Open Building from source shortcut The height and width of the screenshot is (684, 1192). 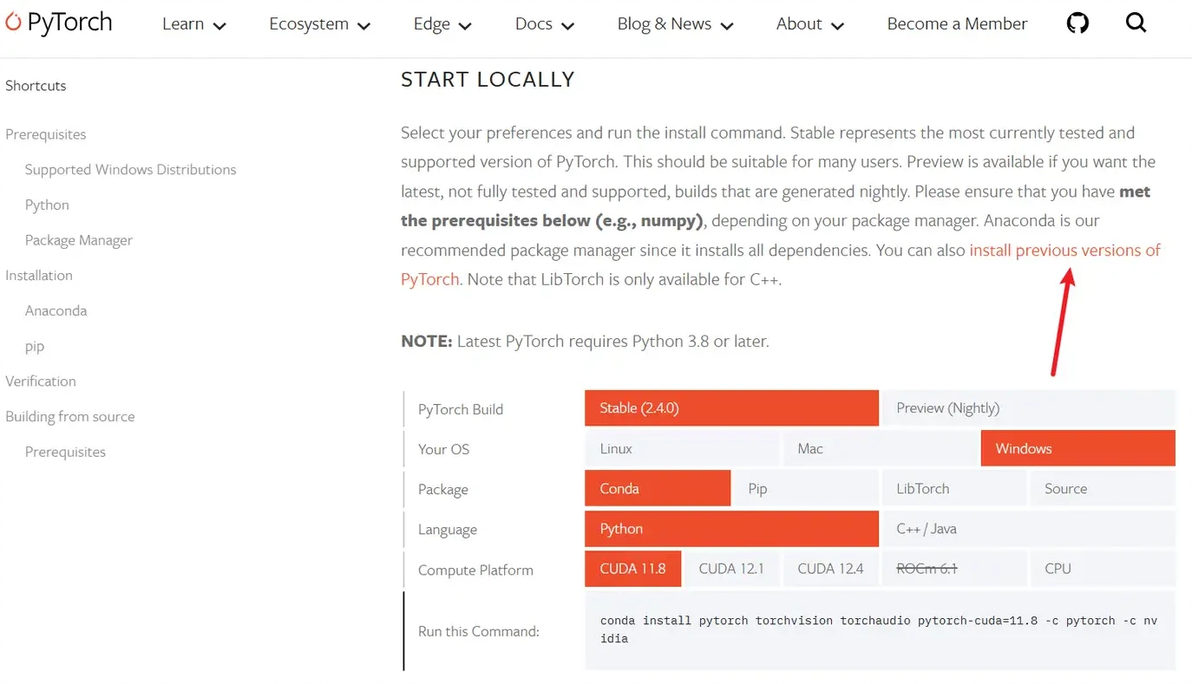pyautogui.click(x=70, y=417)
